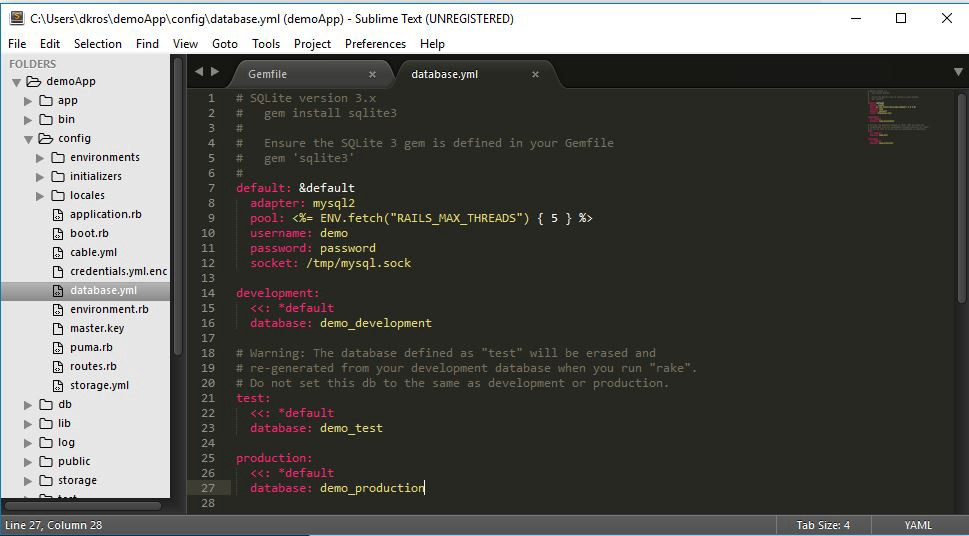Screen dimensions: 969x536
Task: Click the FOLDERS sidebar heading
Action: 32,64
